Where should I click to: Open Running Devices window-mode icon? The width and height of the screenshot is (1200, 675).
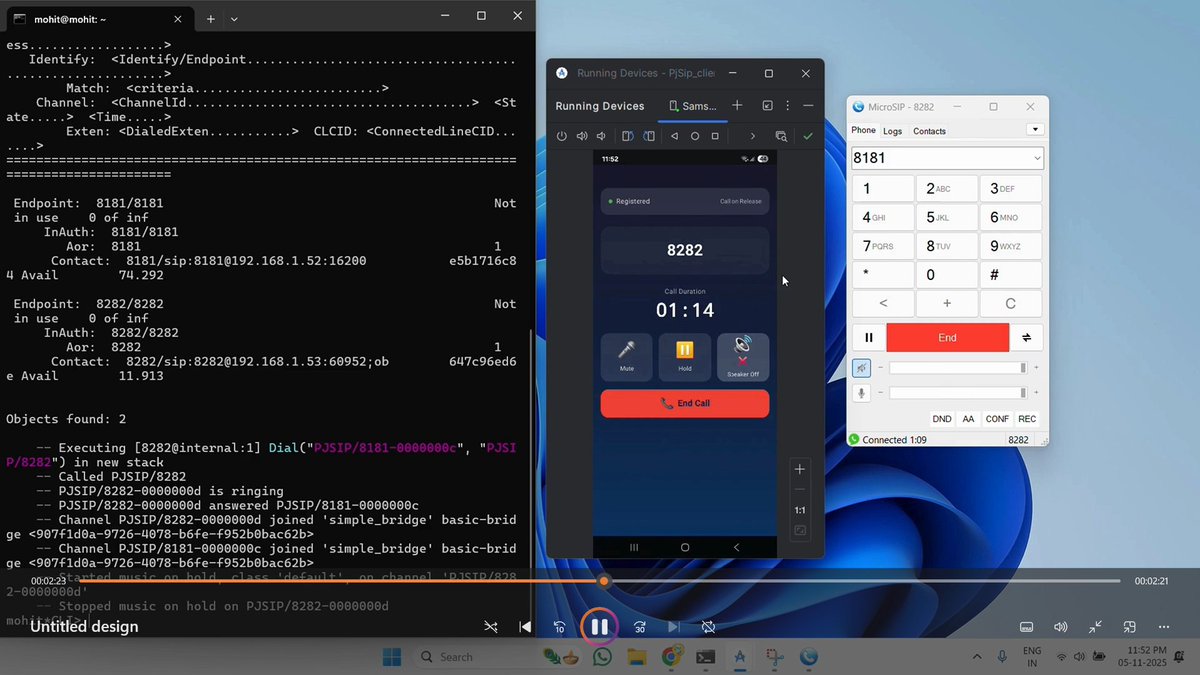coord(767,105)
